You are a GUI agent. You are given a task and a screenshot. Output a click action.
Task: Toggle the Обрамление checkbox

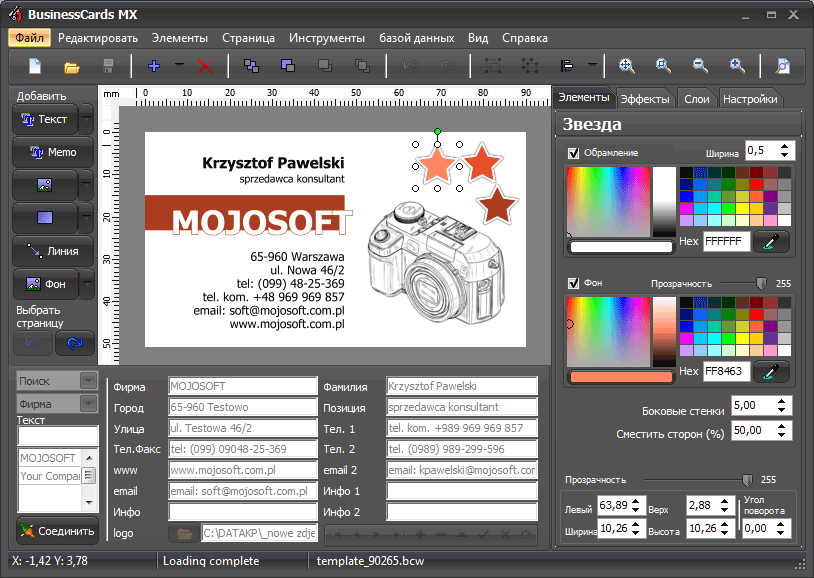click(x=573, y=153)
